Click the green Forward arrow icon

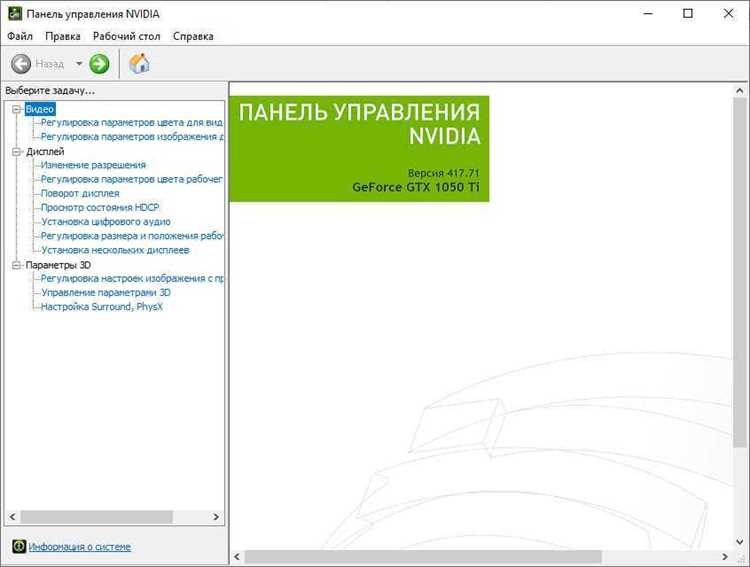[99, 64]
